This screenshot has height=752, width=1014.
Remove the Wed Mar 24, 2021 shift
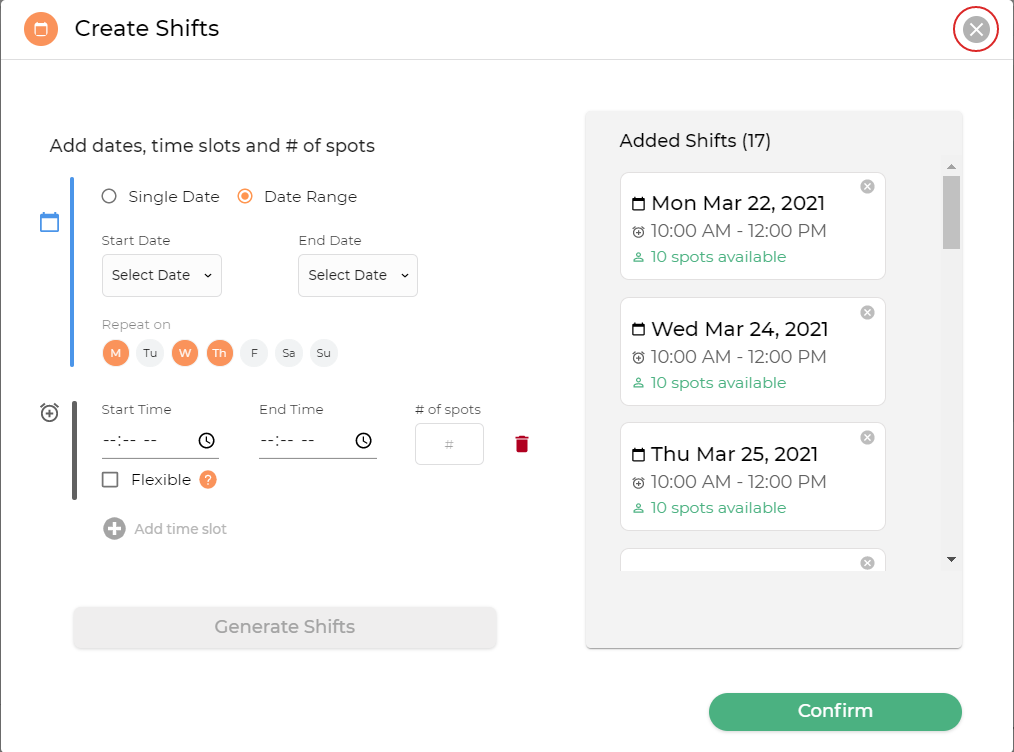tap(867, 313)
